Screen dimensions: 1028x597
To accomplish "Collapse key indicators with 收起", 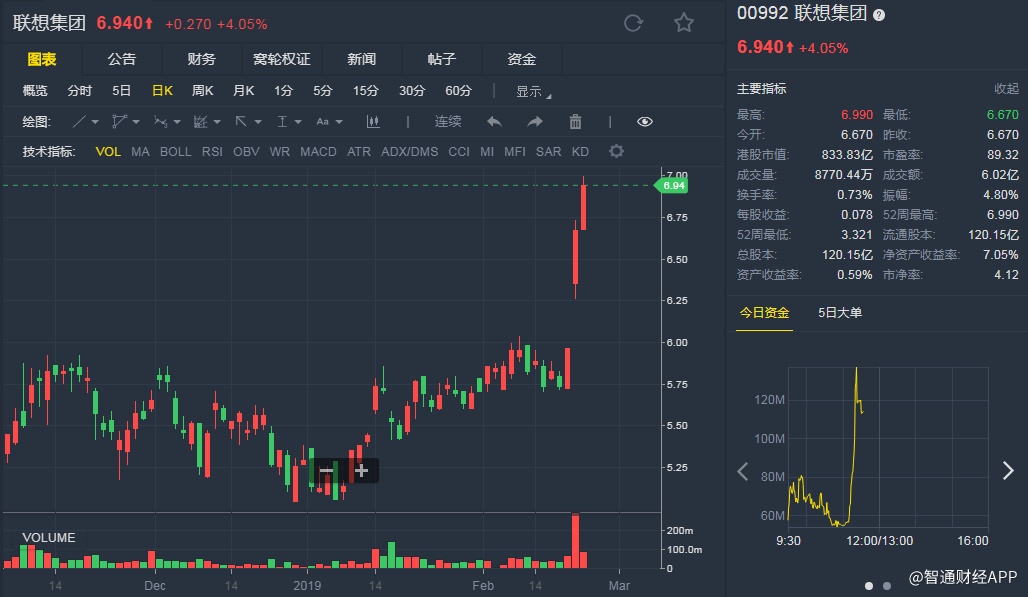I will pos(1006,88).
